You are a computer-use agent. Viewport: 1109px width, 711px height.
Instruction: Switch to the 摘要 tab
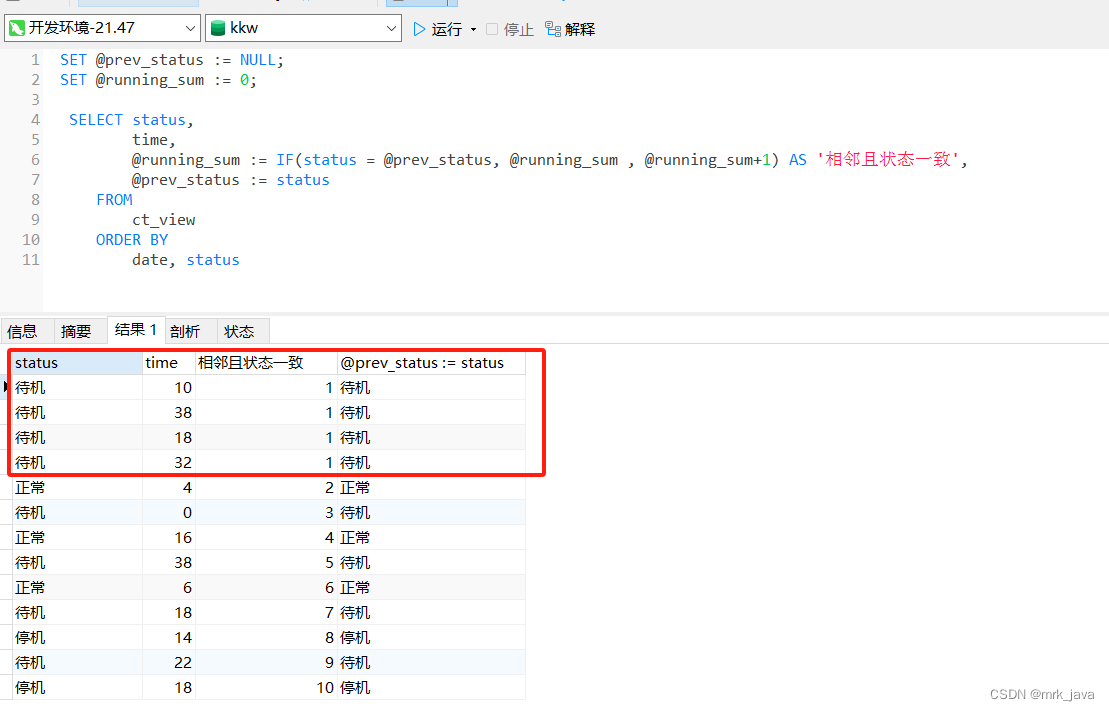point(76,331)
